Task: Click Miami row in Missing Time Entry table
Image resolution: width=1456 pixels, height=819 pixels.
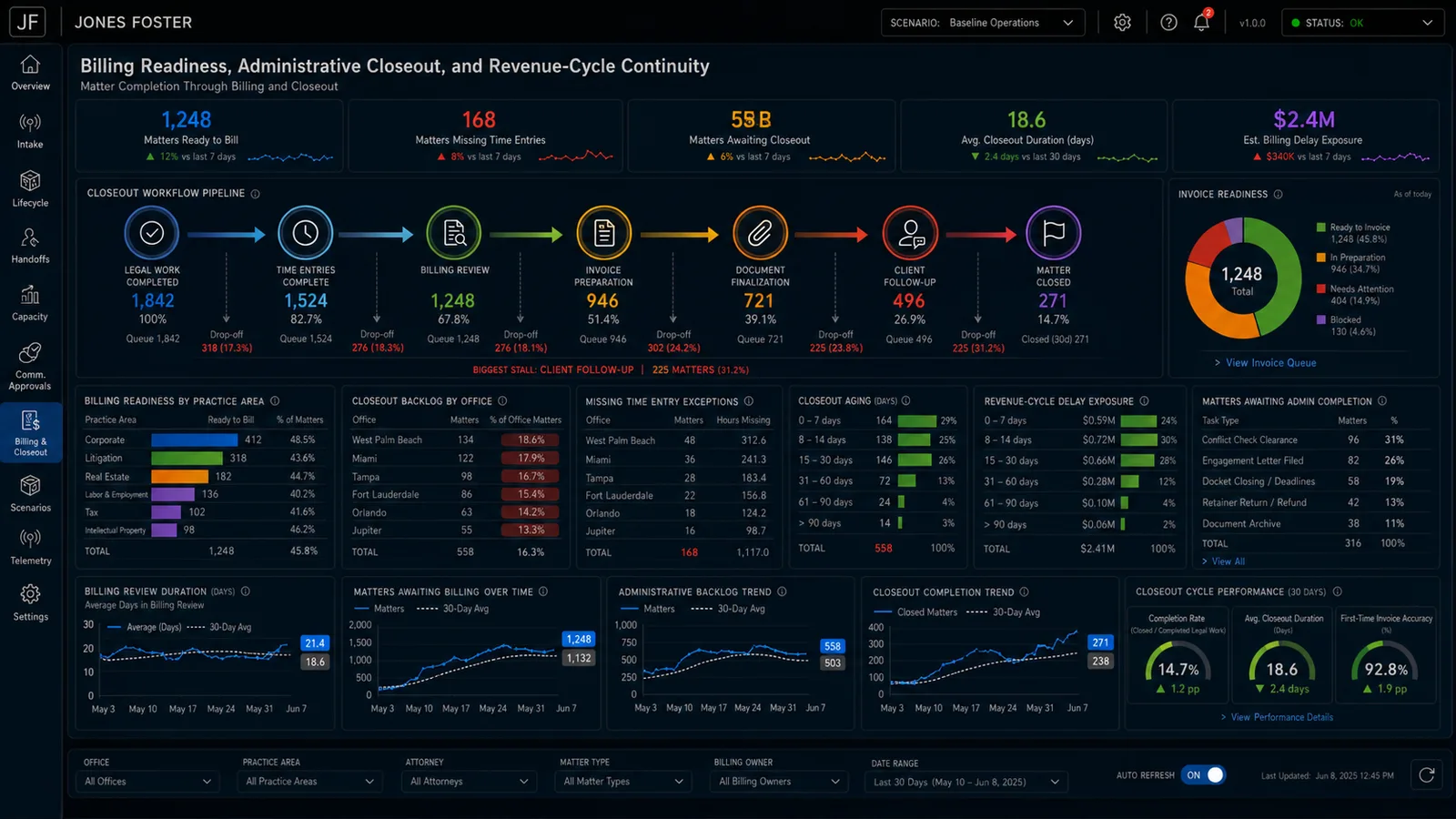Action: pos(678,460)
